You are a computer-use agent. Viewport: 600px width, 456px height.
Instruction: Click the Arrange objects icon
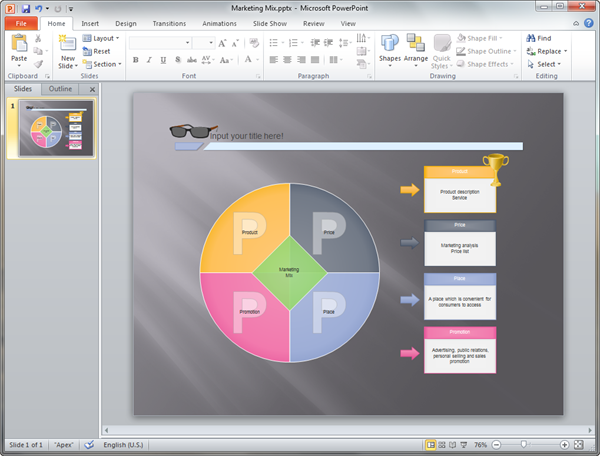(415, 49)
